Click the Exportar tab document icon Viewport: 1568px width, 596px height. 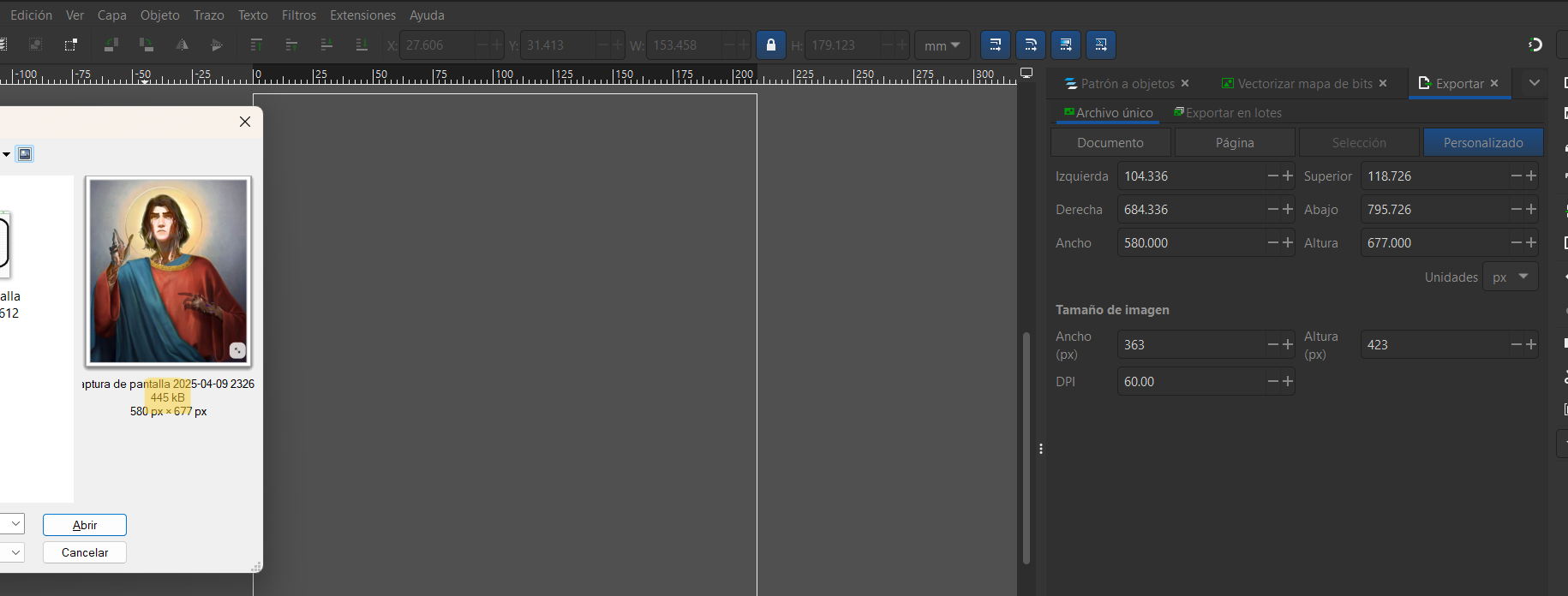tap(1424, 83)
